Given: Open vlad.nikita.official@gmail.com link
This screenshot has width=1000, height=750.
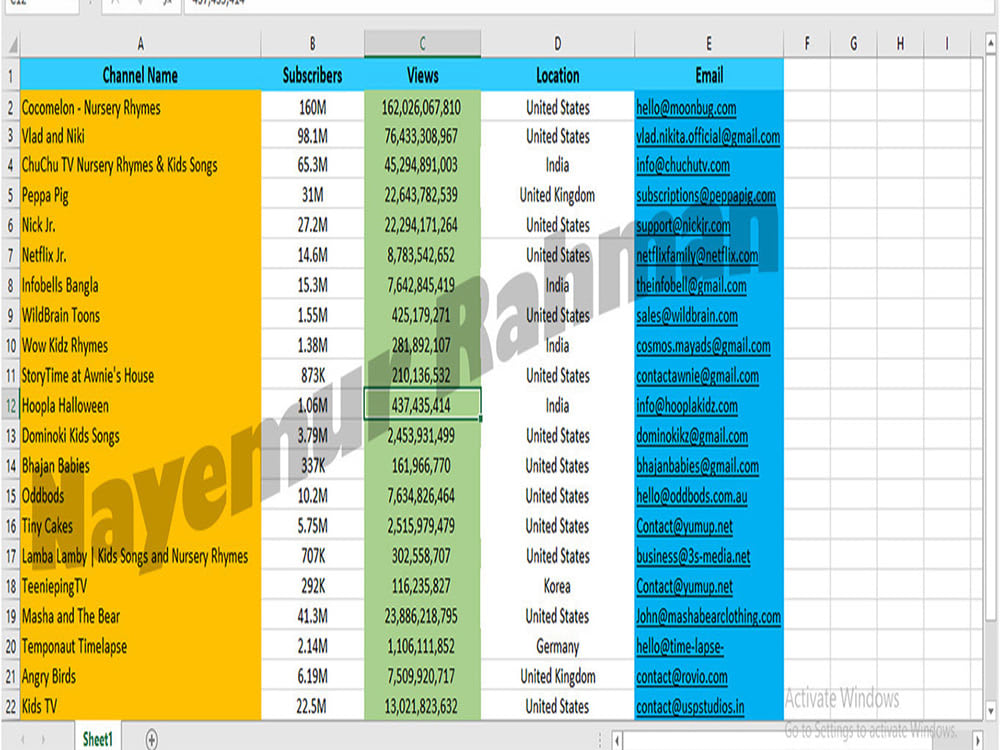Looking at the screenshot, I should (x=708, y=136).
